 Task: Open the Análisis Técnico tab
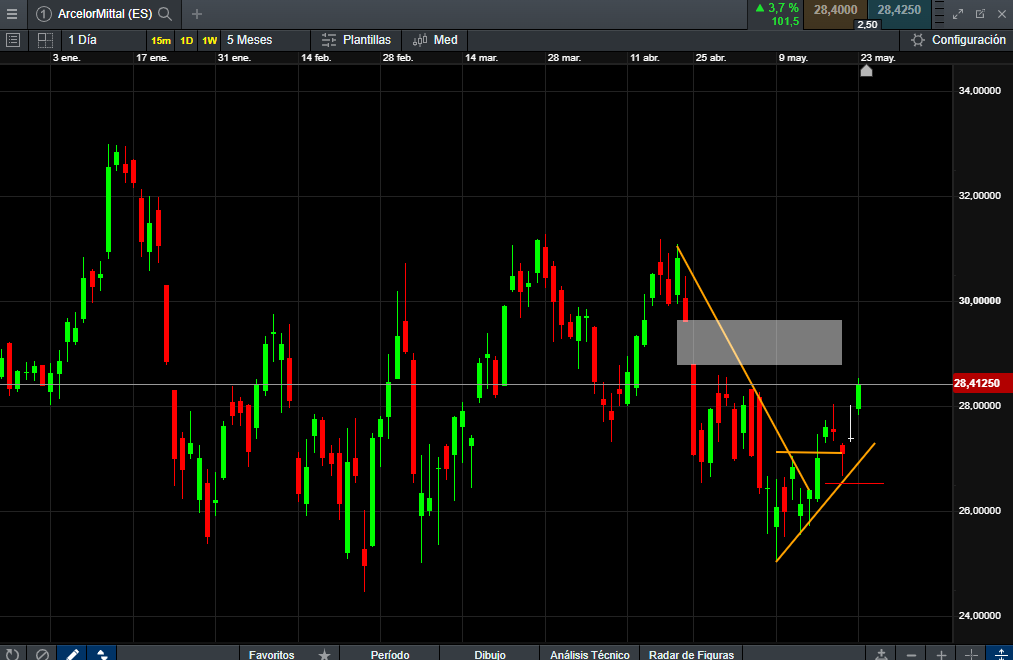tap(590, 654)
